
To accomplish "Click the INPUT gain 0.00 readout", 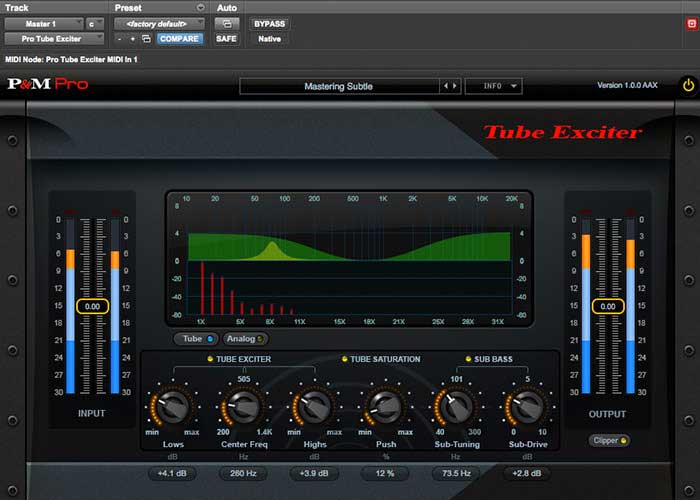I will pyautogui.click(x=92, y=307).
